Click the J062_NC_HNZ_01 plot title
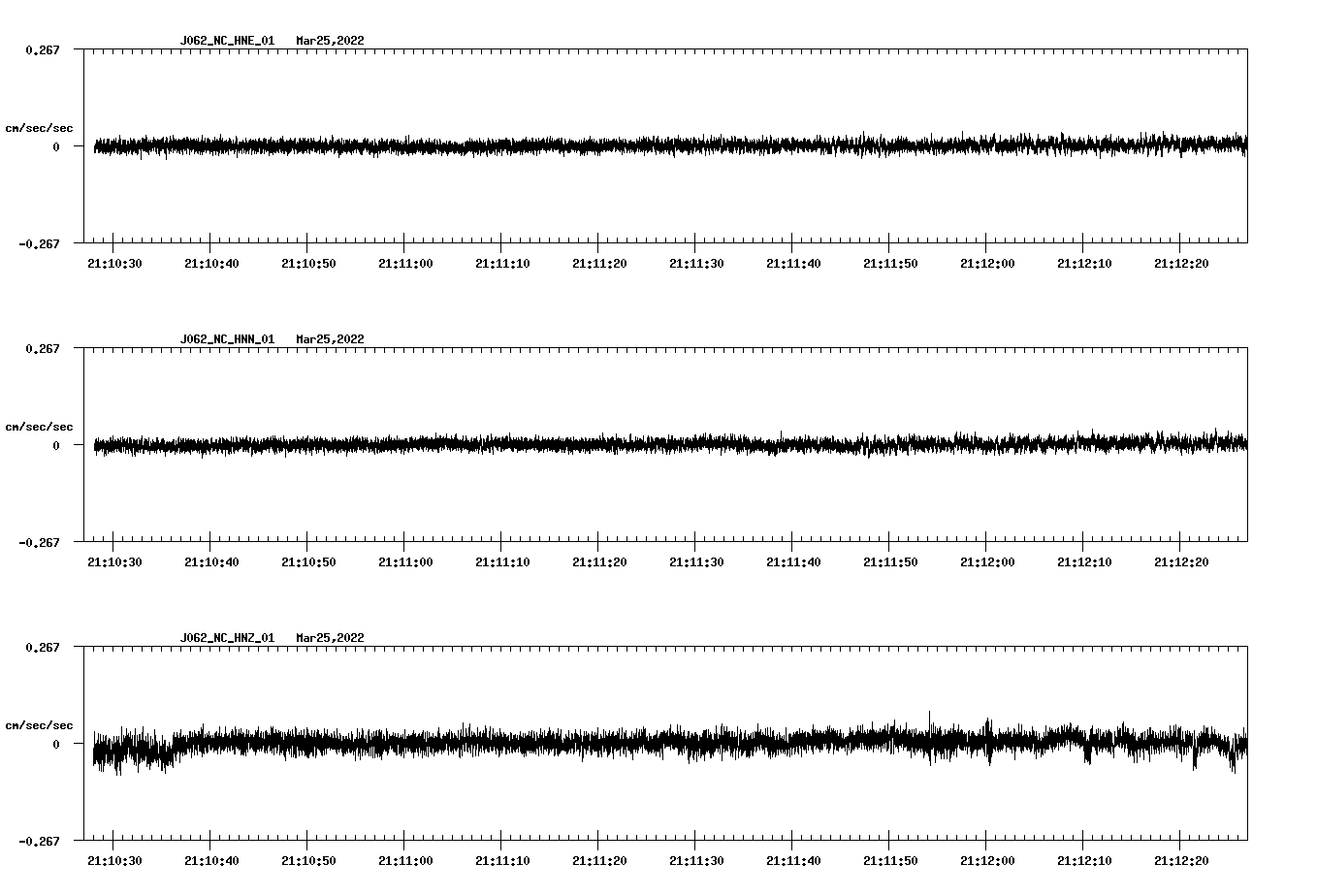 click(x=227, y=638)
